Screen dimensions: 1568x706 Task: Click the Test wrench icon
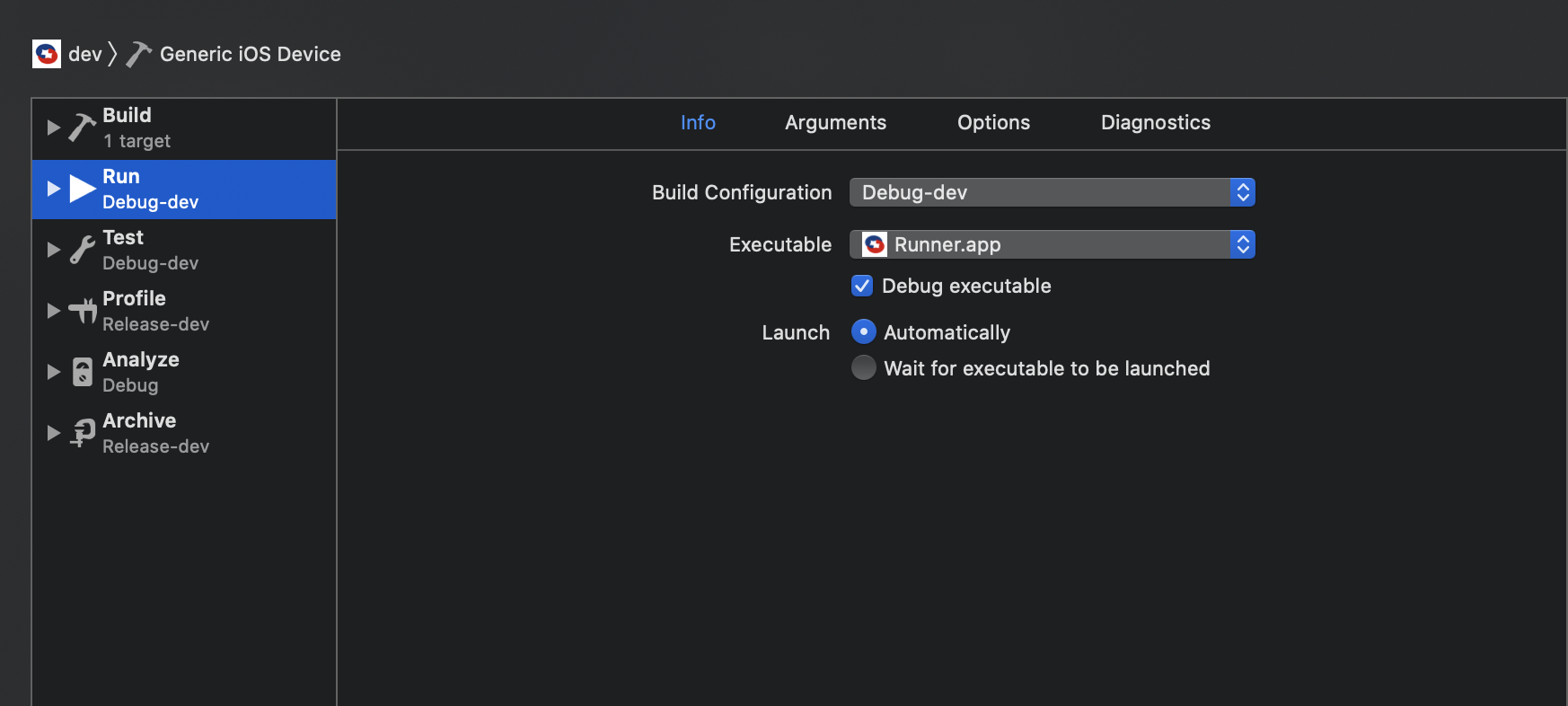[x=82, y=250]
